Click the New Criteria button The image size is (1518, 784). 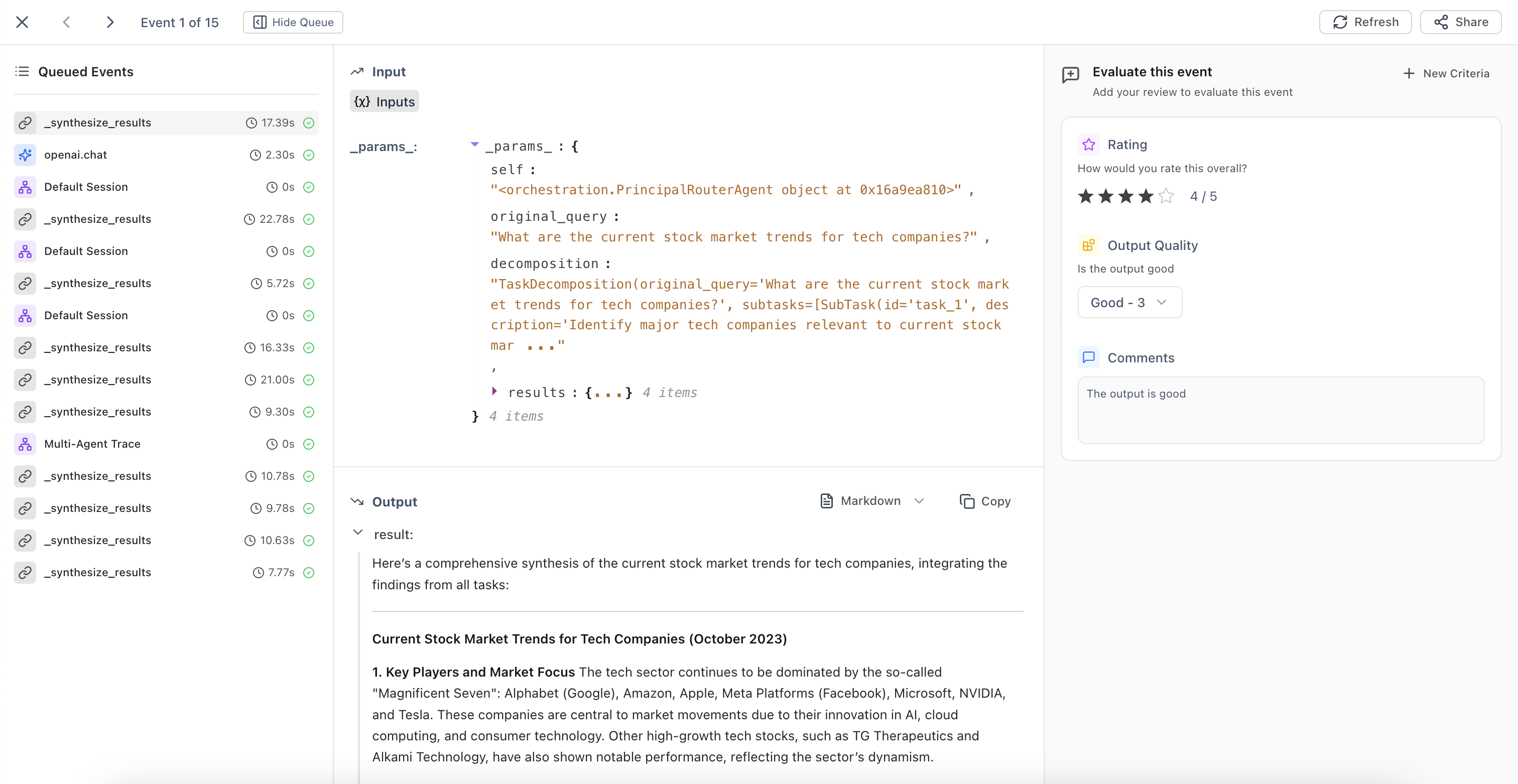1446,74
